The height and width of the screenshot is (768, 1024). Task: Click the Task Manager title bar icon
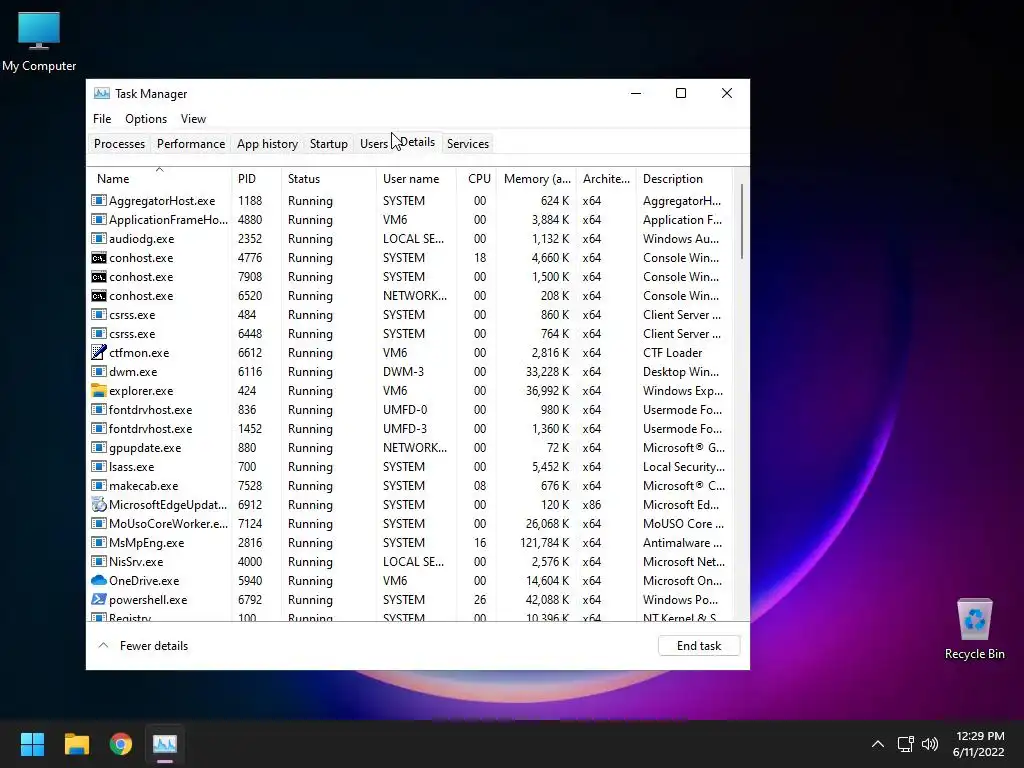[102, 93]
